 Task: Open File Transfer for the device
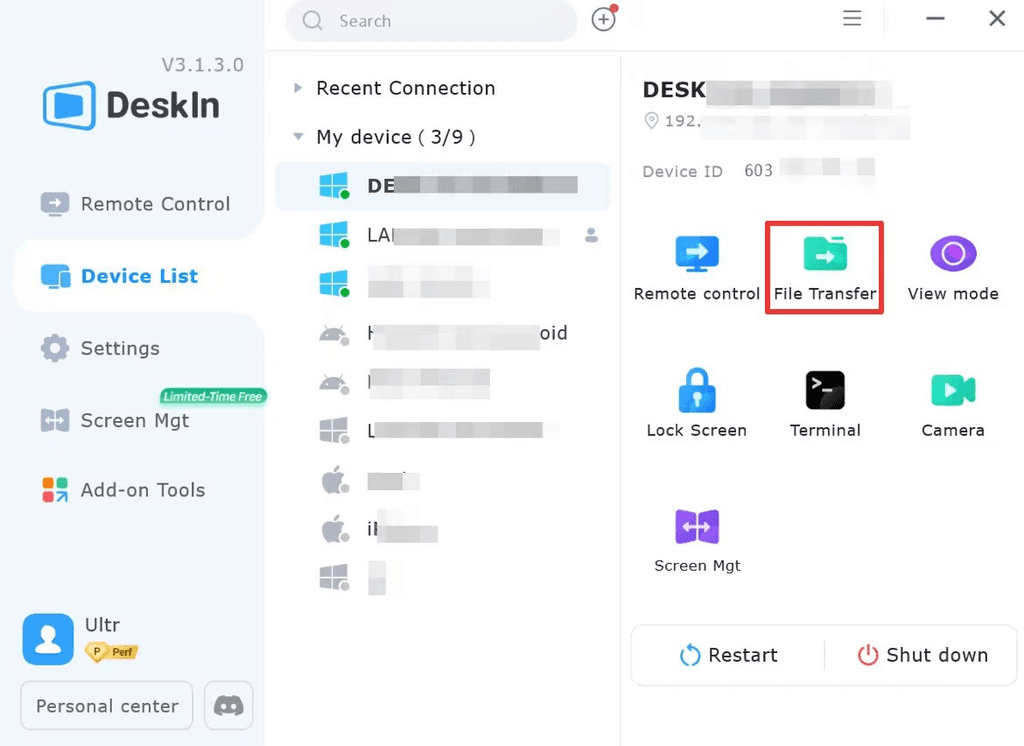823,265
